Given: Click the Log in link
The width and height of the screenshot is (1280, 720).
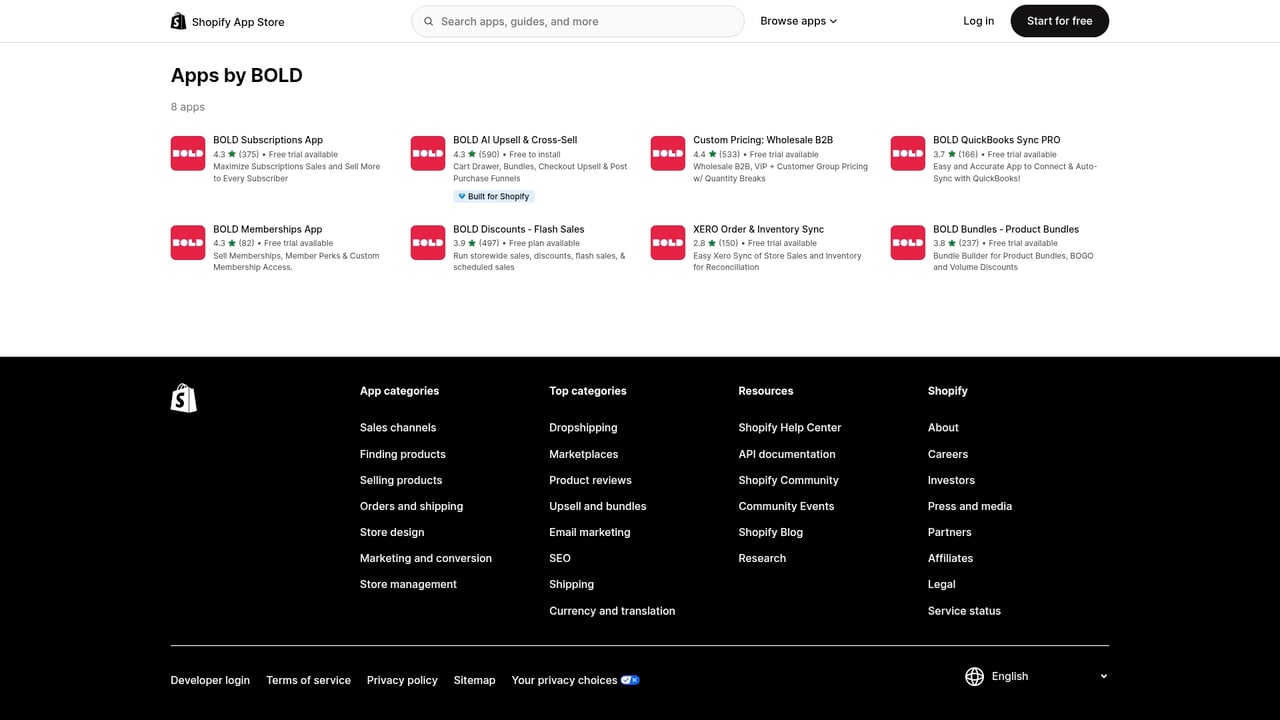Looking at the screenshot, I should click(978, 20).
